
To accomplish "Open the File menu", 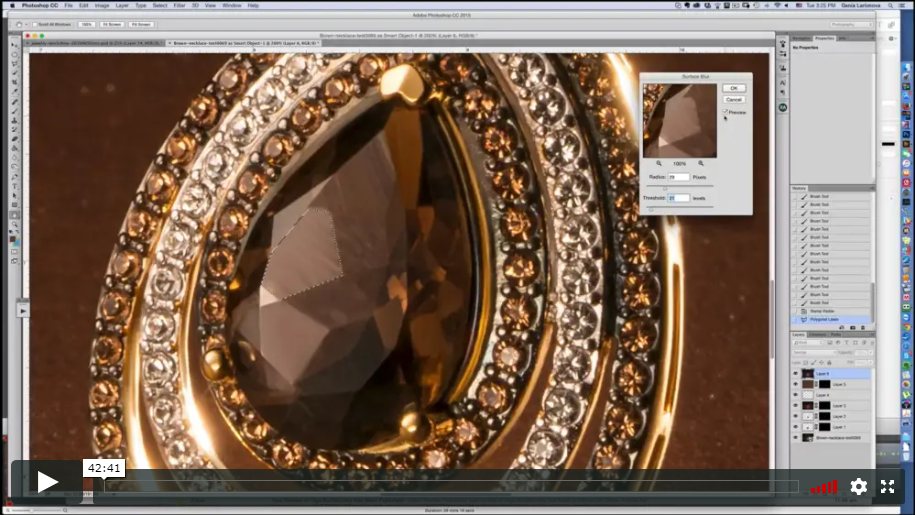I will click(x=68, y=5).
